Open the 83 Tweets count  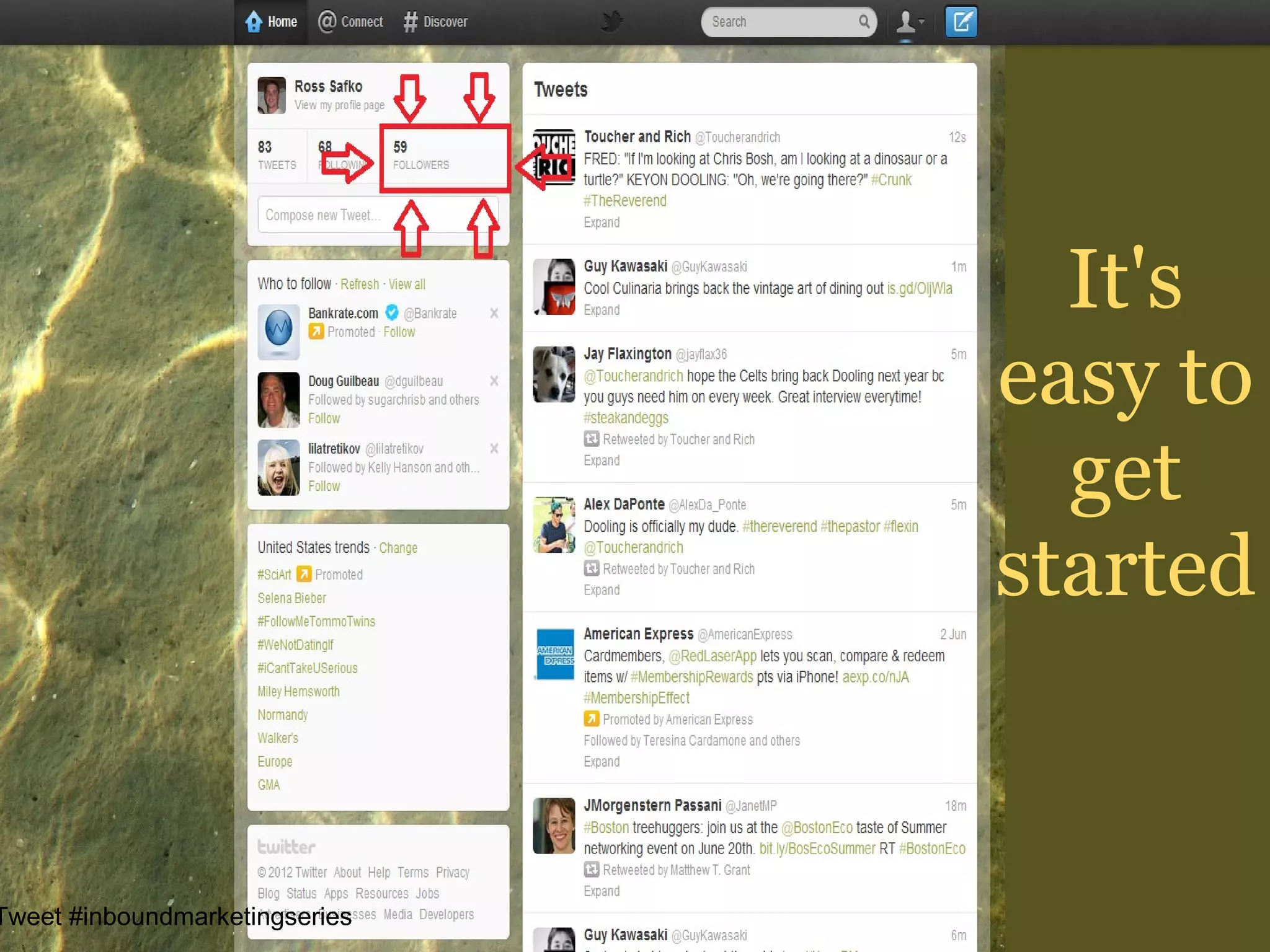(x=277, y=155)
